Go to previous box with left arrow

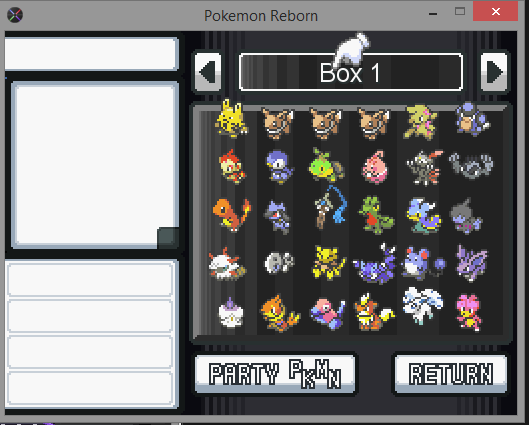tap(208, 72)
